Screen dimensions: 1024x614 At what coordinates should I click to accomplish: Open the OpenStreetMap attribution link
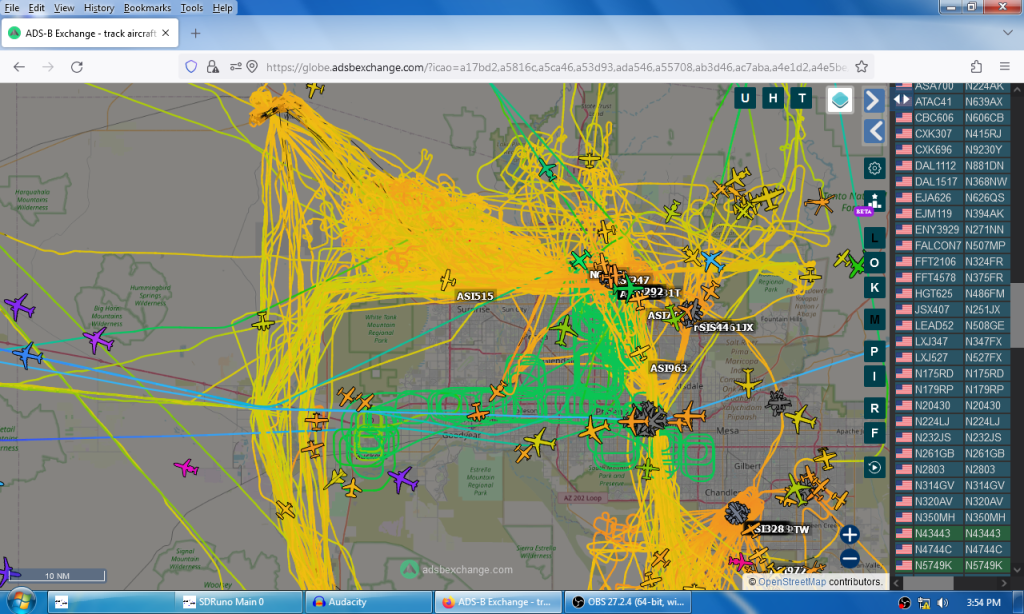[792, 581]
